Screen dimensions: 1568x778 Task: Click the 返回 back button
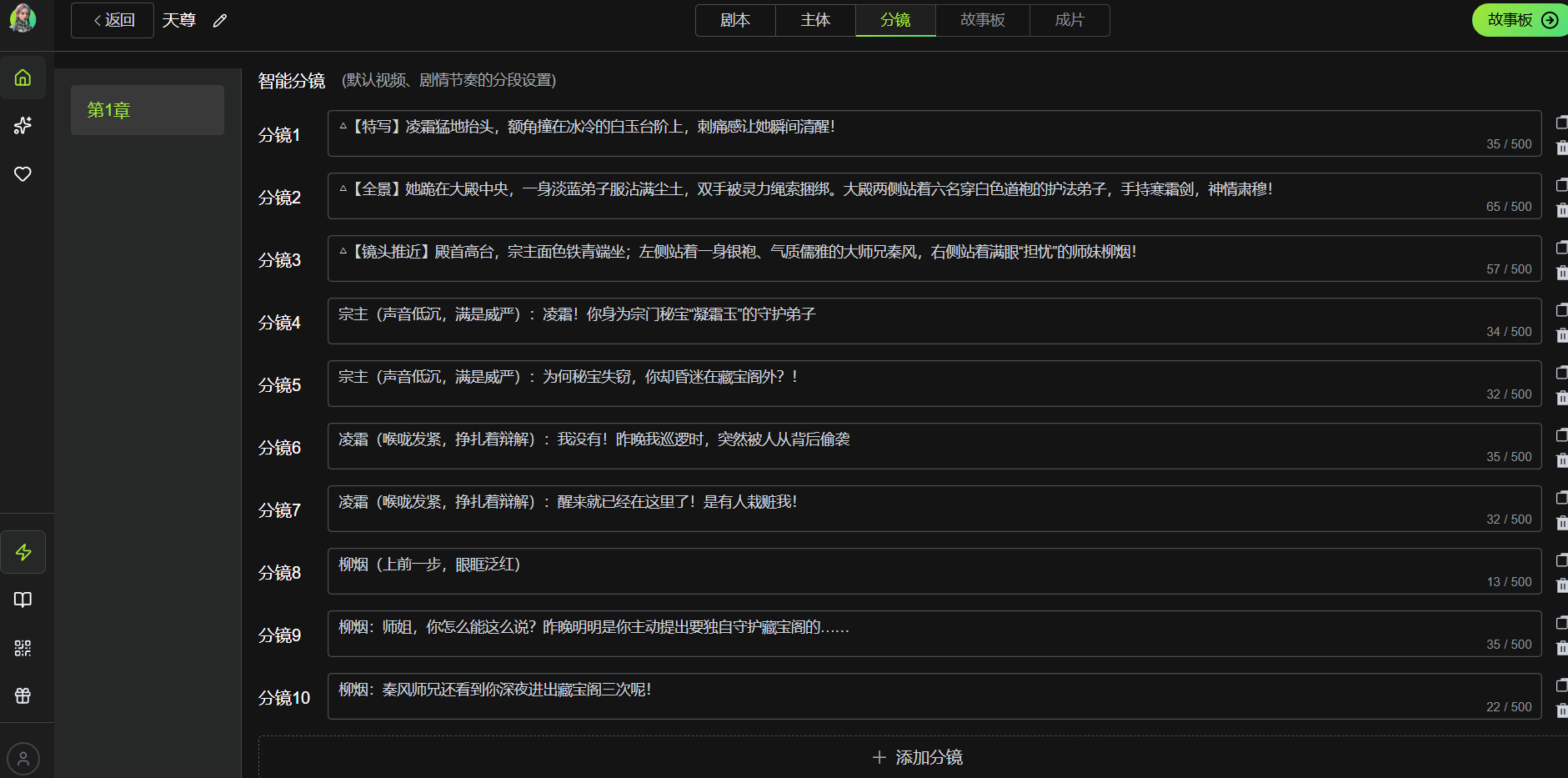point(113,20)
